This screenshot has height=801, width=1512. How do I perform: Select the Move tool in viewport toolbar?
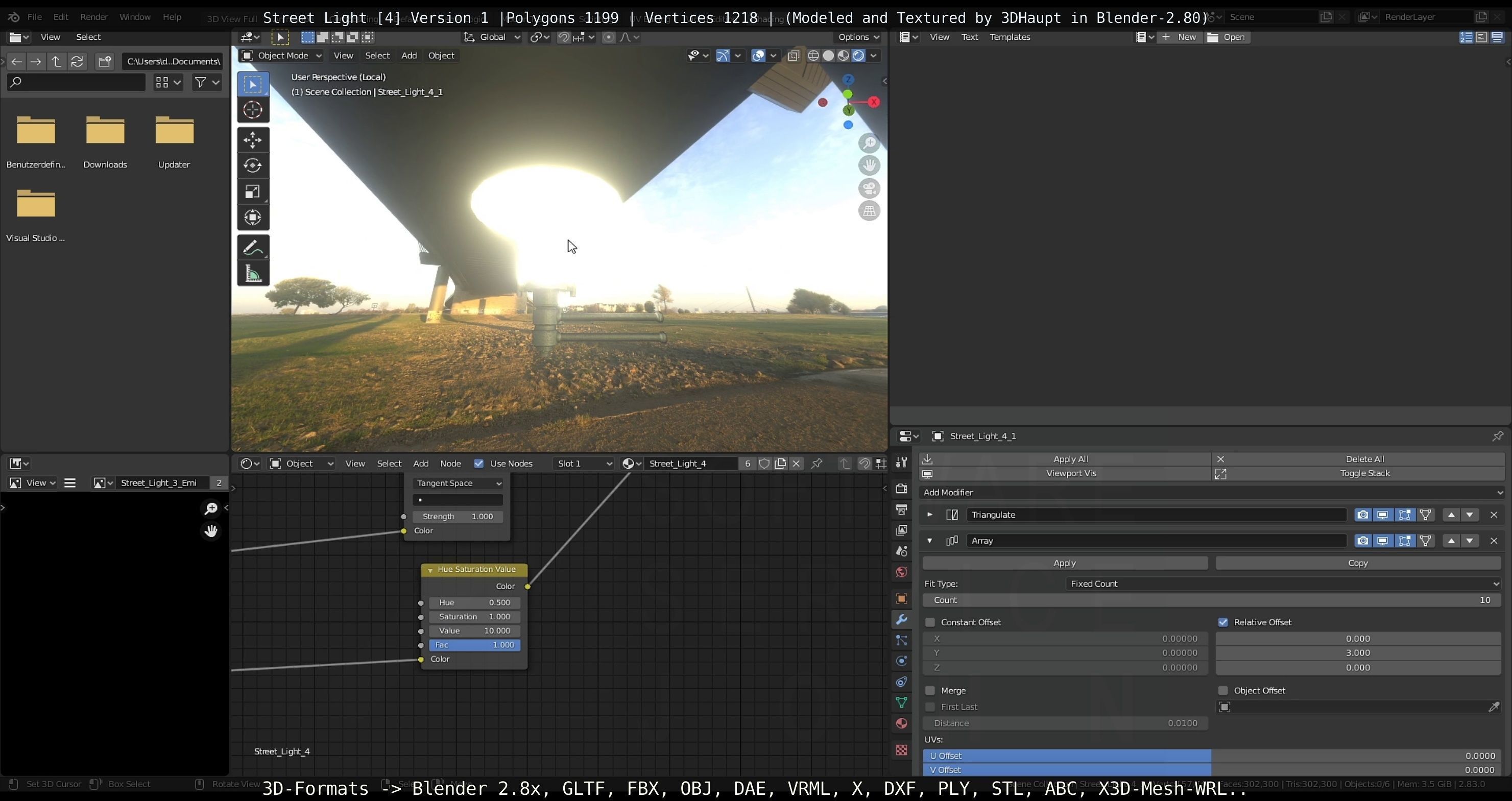point(253,140)
